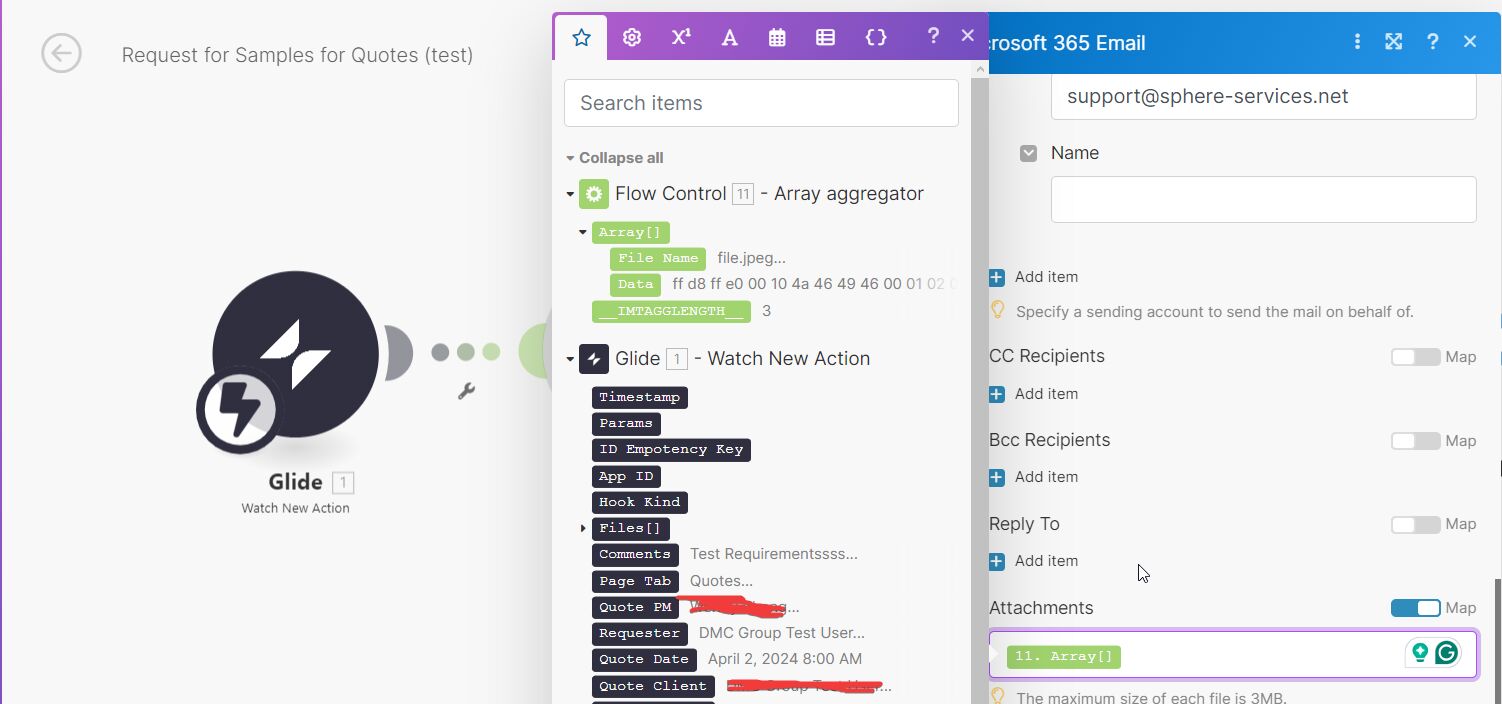This screenshot has width=1502, height=704.
Task: Collapse the Flow Control Array aggregator section
Action: click(x=570, y=194)
